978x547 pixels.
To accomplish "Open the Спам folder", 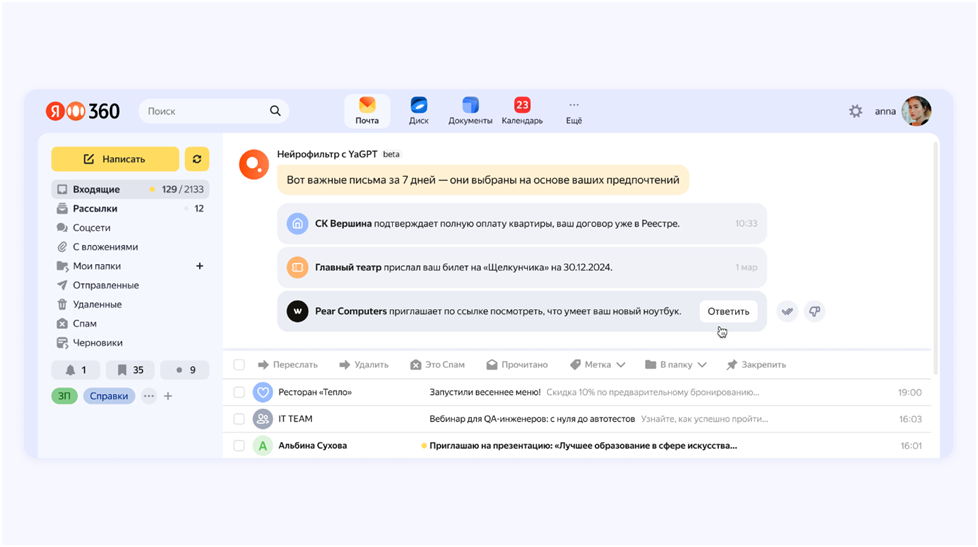I will [130, 324].
